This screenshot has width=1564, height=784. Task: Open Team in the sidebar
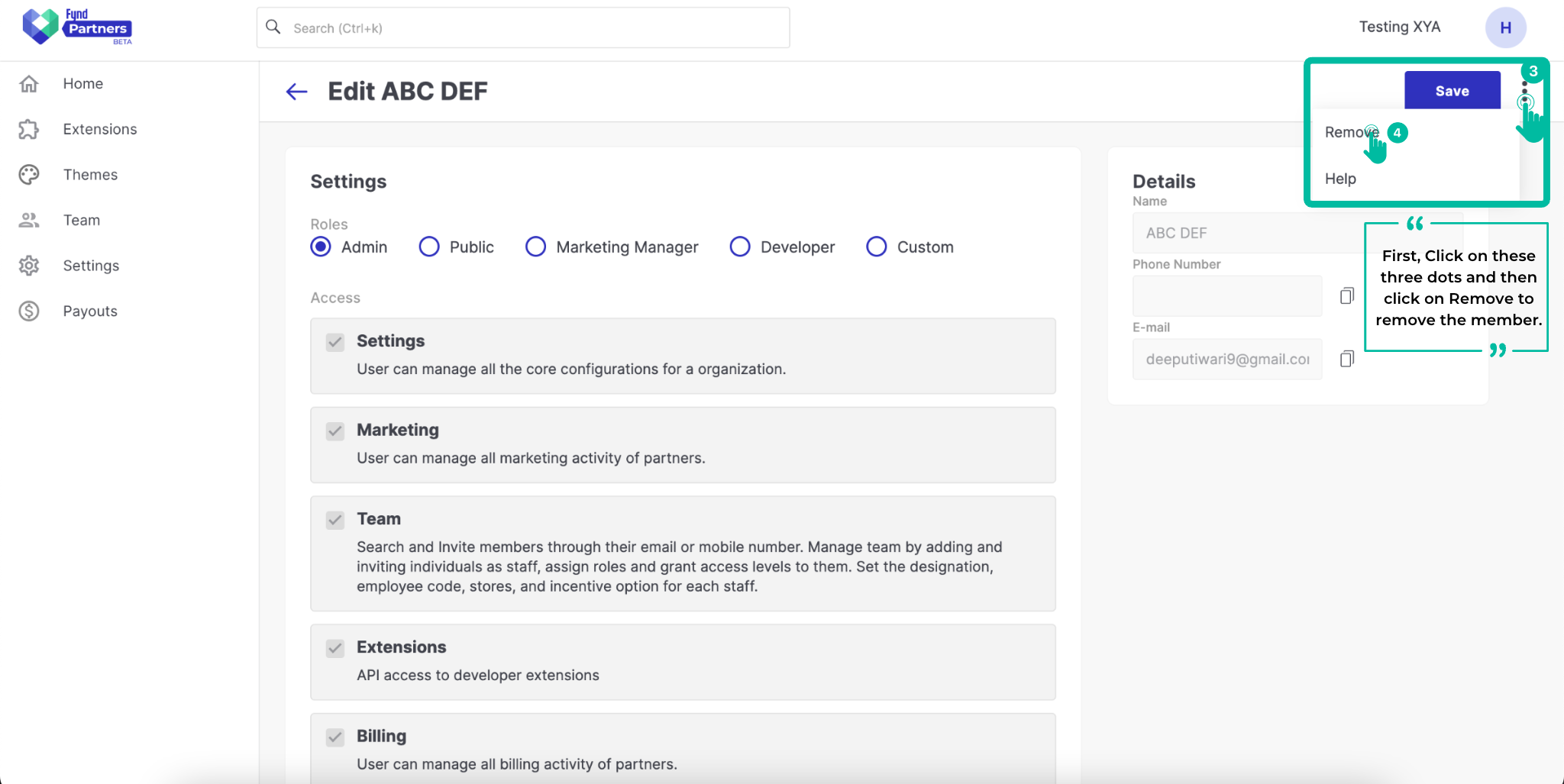pos(82,220)
